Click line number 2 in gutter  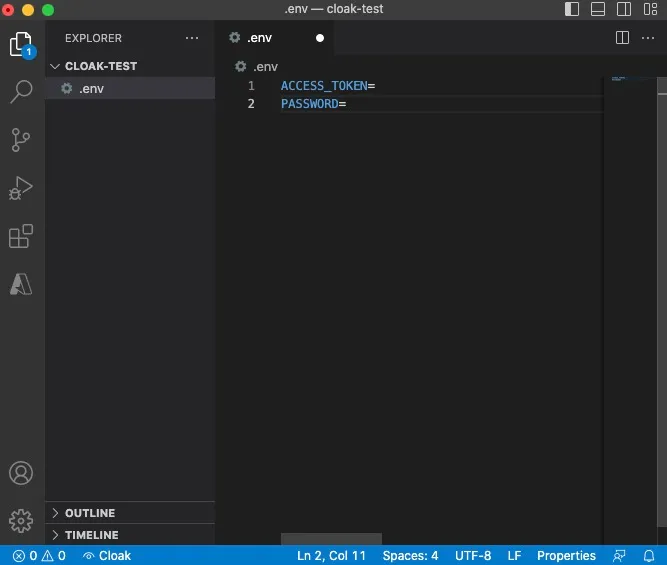coord(251,103)
